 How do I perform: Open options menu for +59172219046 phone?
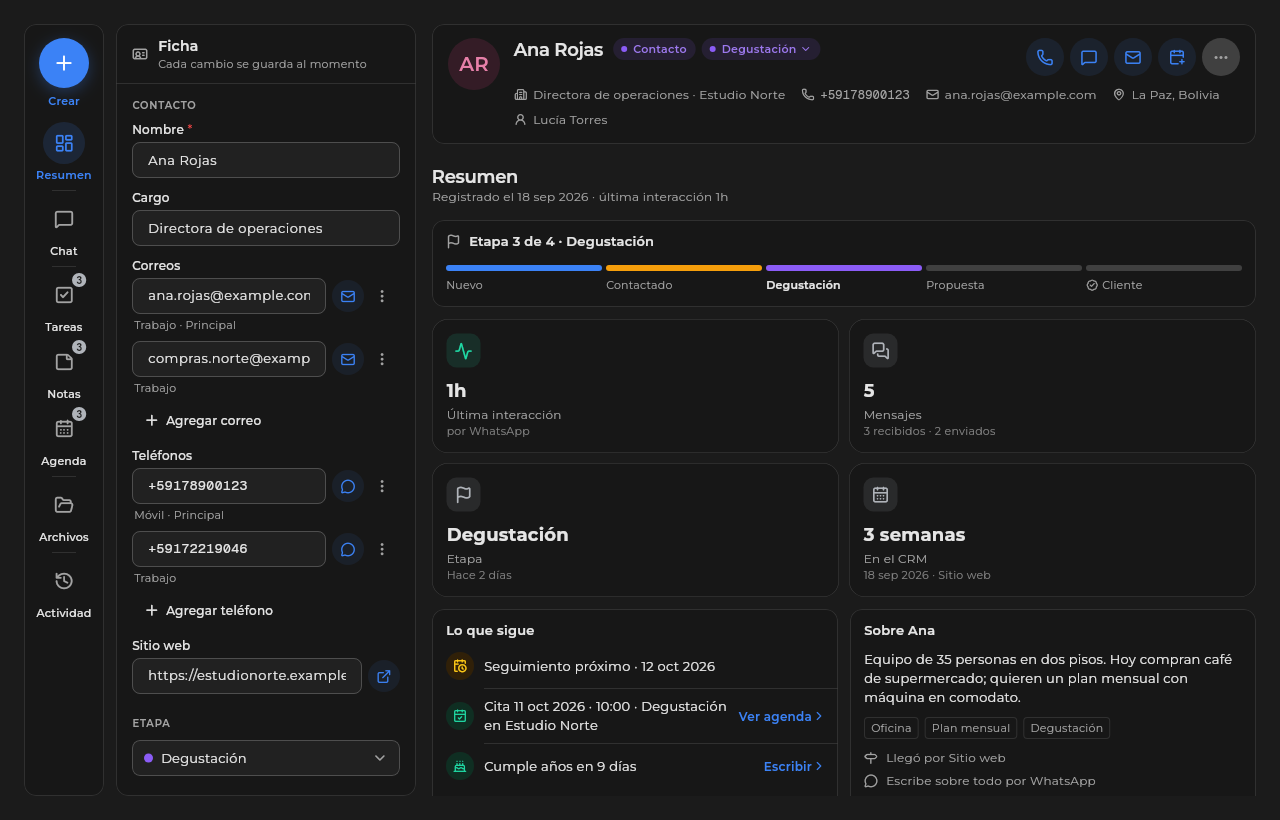point(382,549)
